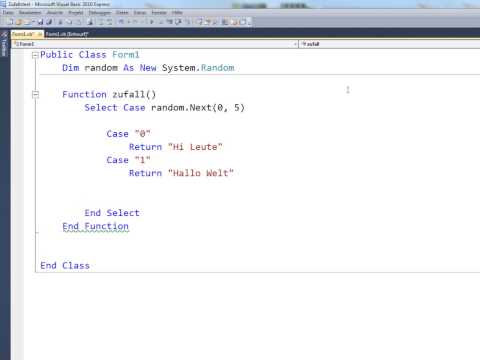Screen dimensions: 480x360
Task: Open the Fenster menu
Action: click(159, 12)
